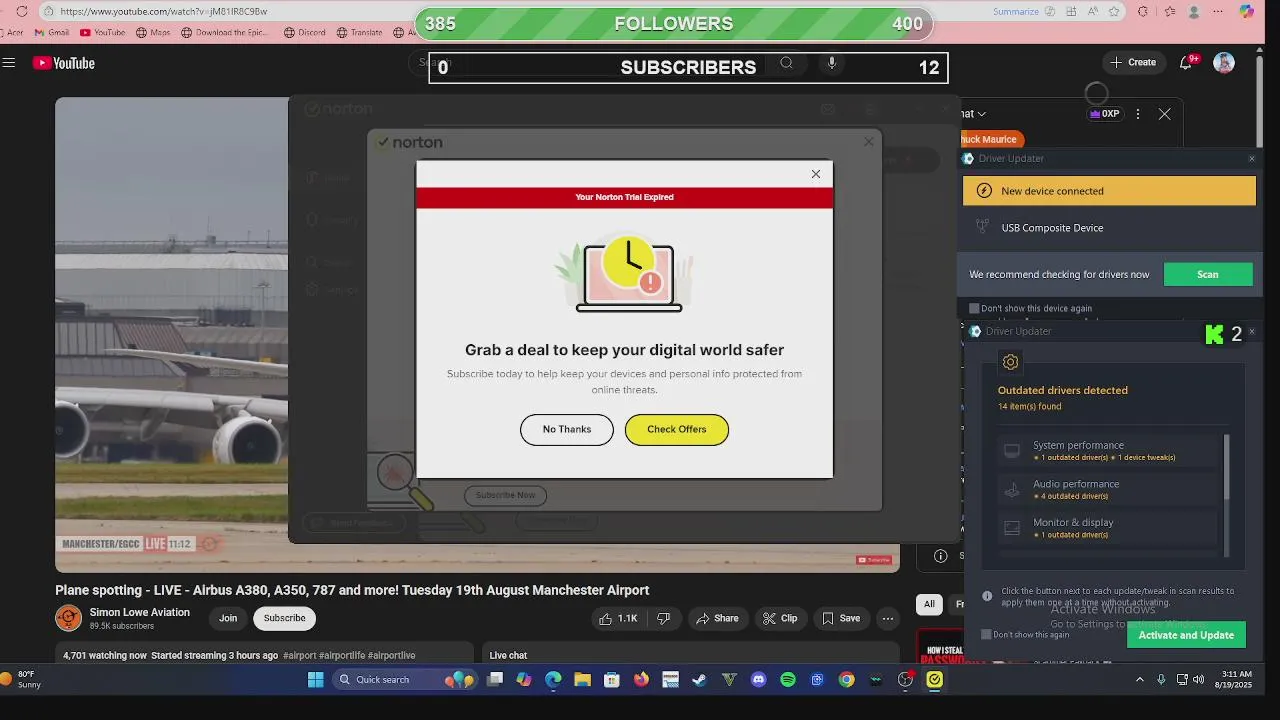This screenshot has width=1280, height=720.
Task: Close the Norton trial expired popup
Action: coord(816,174)
